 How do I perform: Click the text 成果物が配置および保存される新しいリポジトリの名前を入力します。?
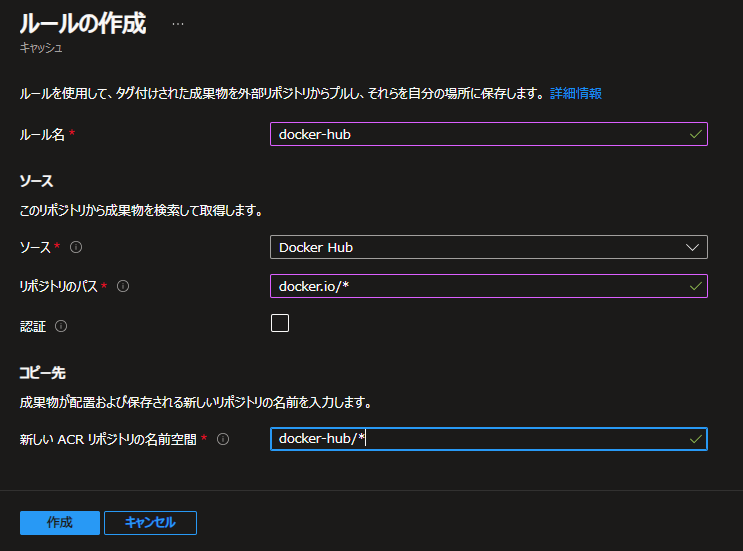pos(196,403)
